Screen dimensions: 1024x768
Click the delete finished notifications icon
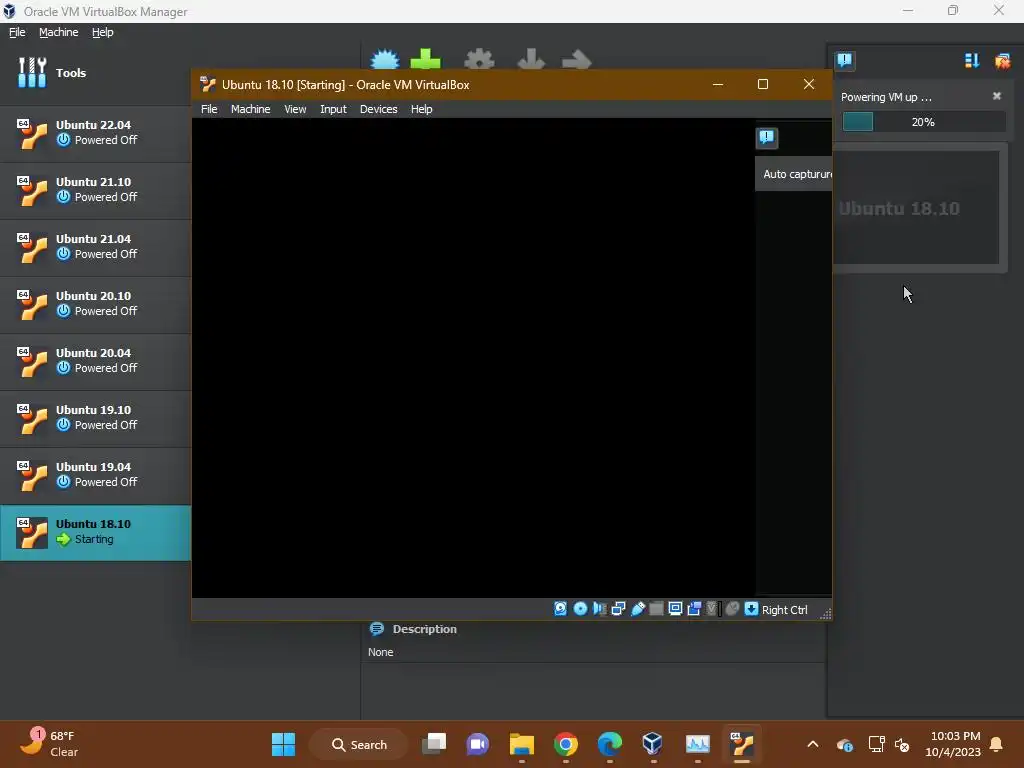coord(1002,61)
